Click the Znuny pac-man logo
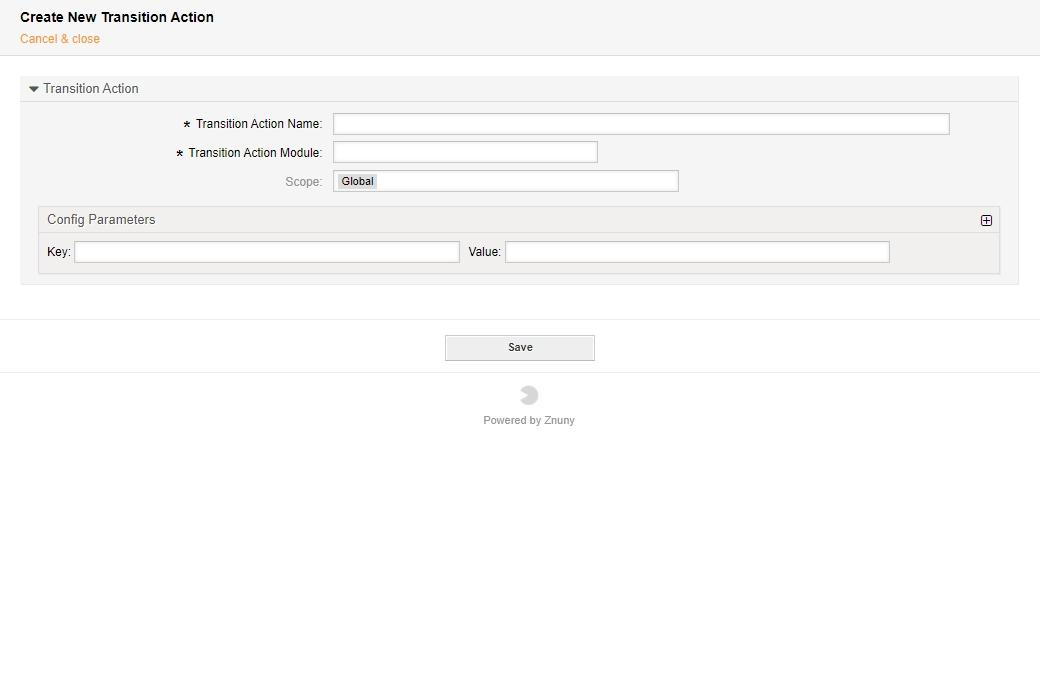This screenshot has width=1040, height=699. 529,394
